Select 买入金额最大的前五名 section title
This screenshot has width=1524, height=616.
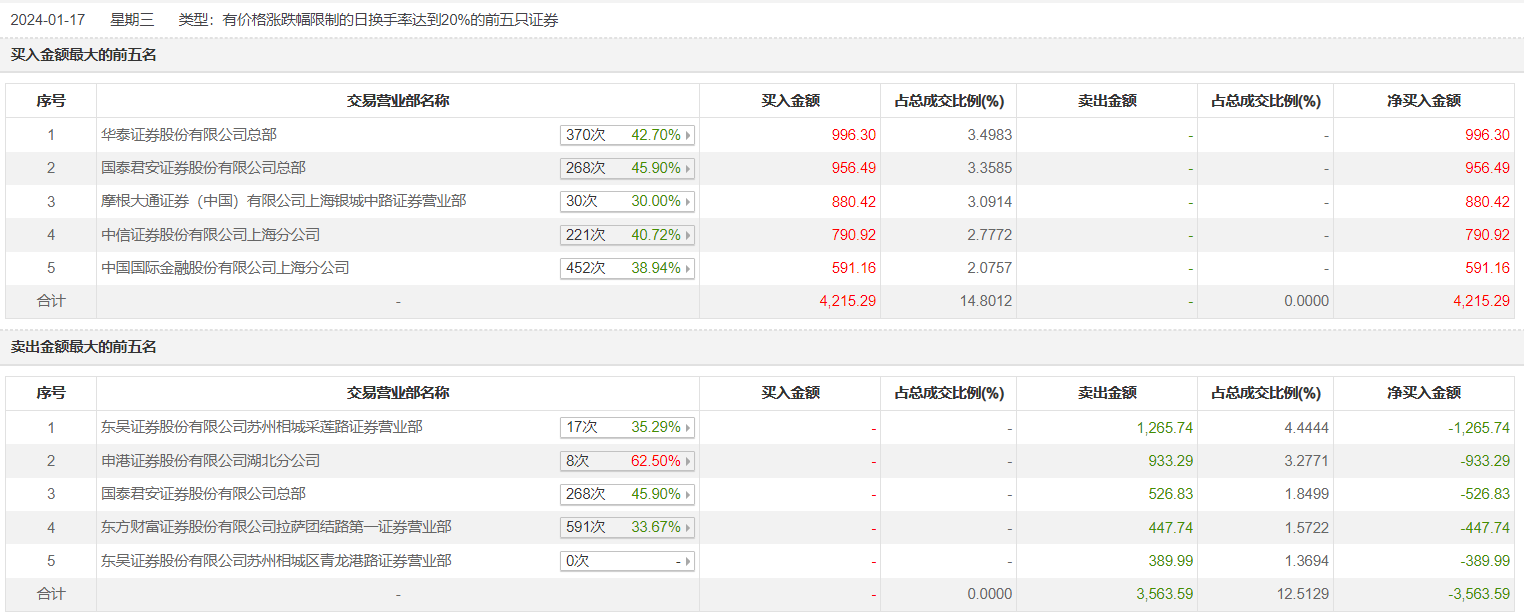pos(84,56)
